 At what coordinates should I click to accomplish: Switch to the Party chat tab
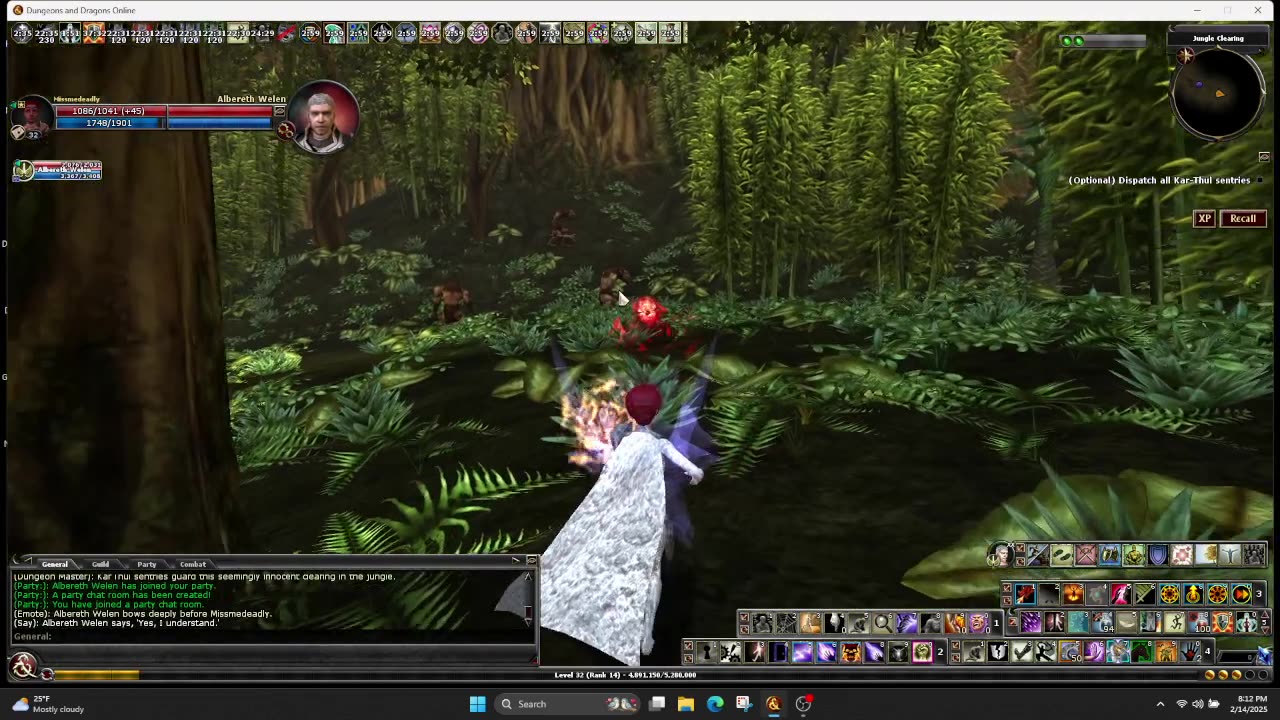point(146,564)
